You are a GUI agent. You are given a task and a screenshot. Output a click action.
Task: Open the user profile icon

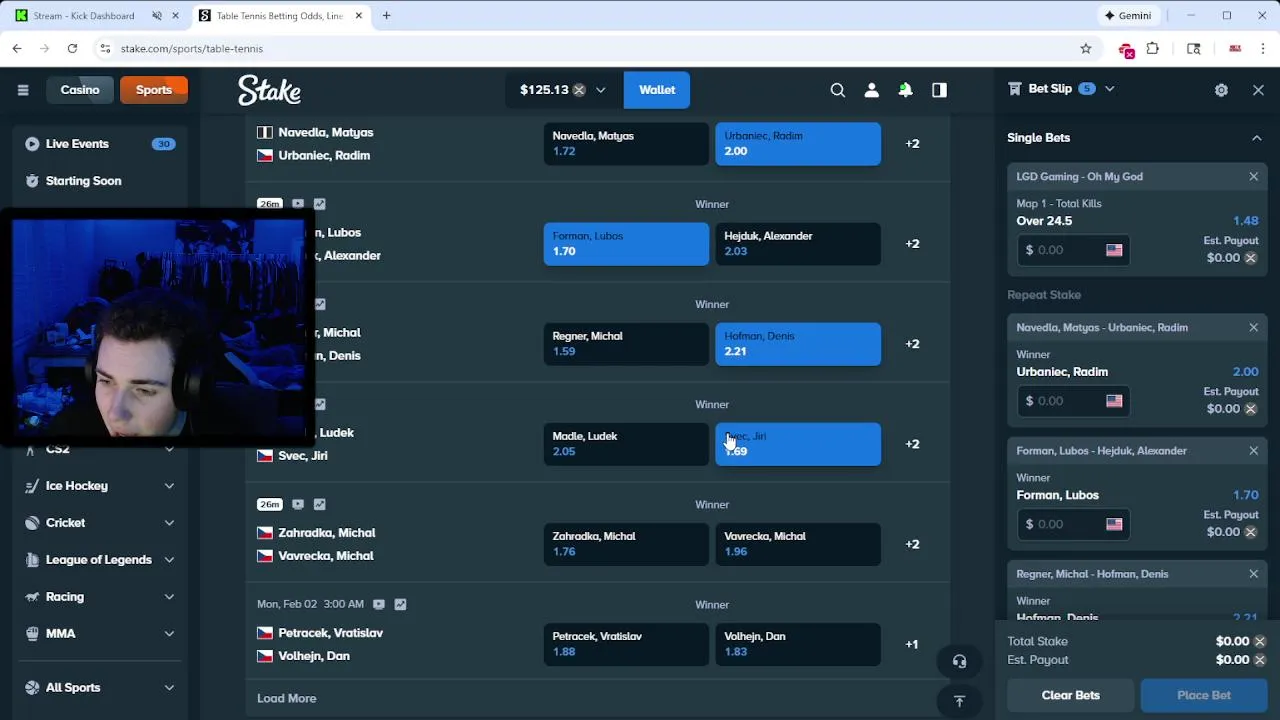point(872,90)
